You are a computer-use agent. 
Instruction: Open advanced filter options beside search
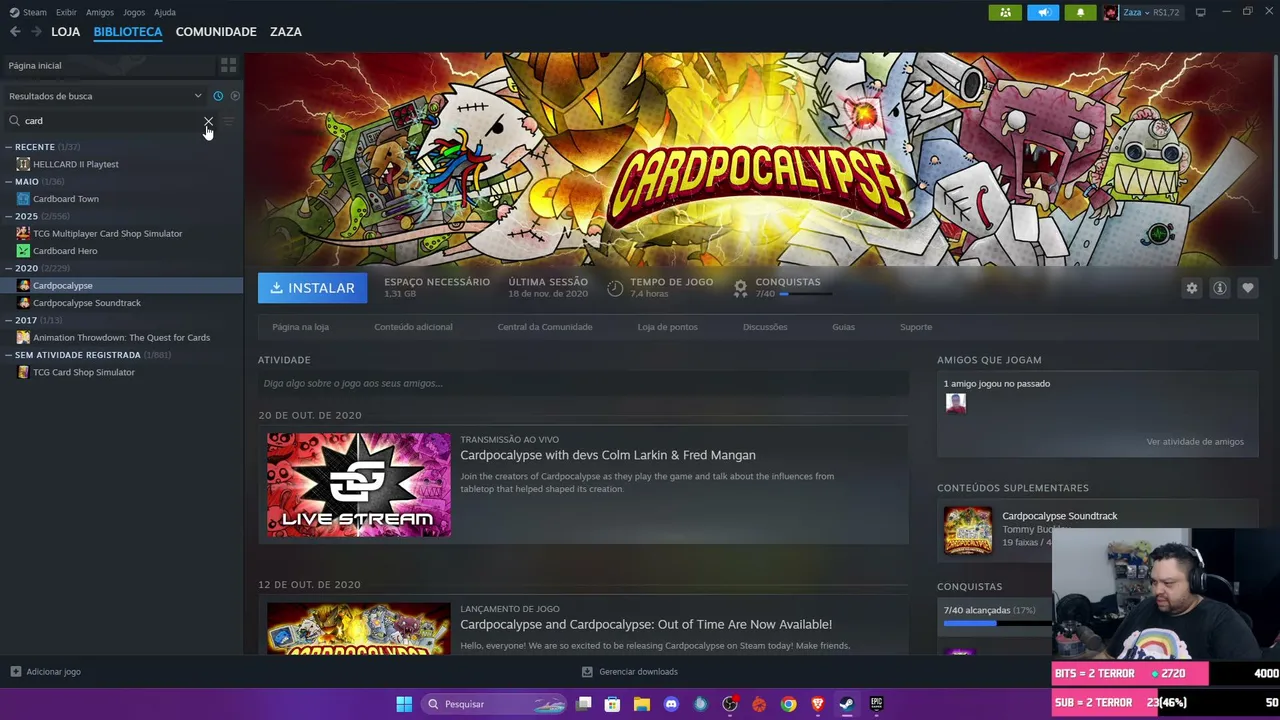229,121
